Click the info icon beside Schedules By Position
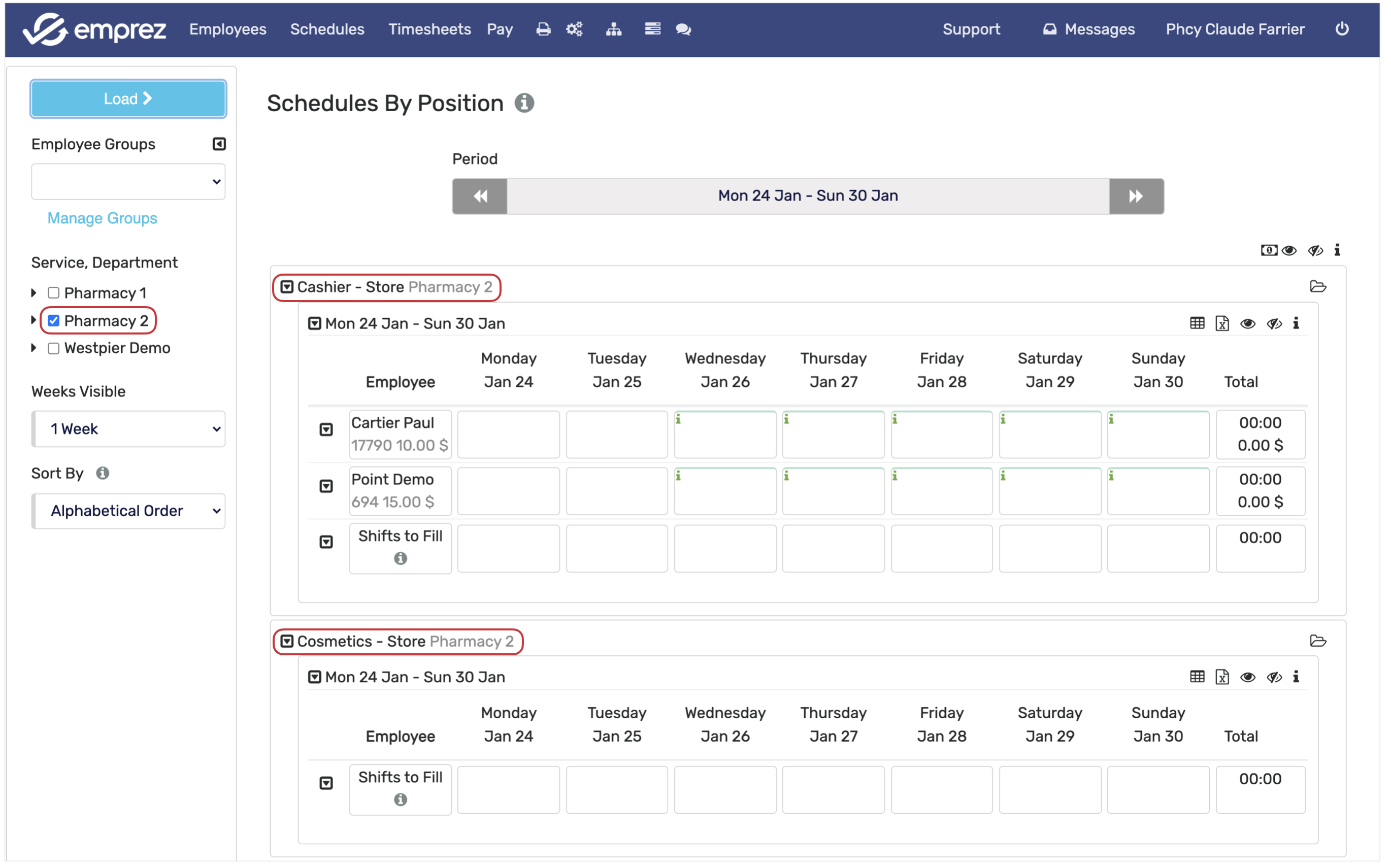Viewport: 1391px width, 868px height. 523,104
